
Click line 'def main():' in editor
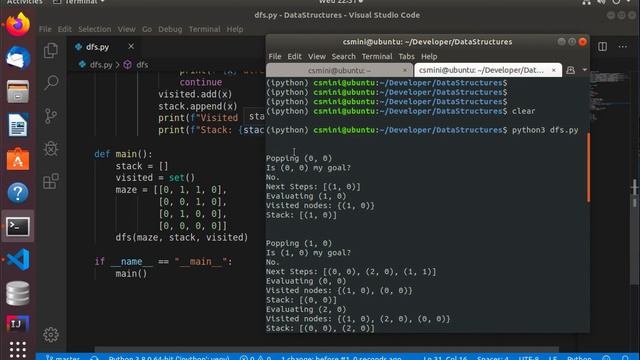pyautogui.click(x=123, y=154)
